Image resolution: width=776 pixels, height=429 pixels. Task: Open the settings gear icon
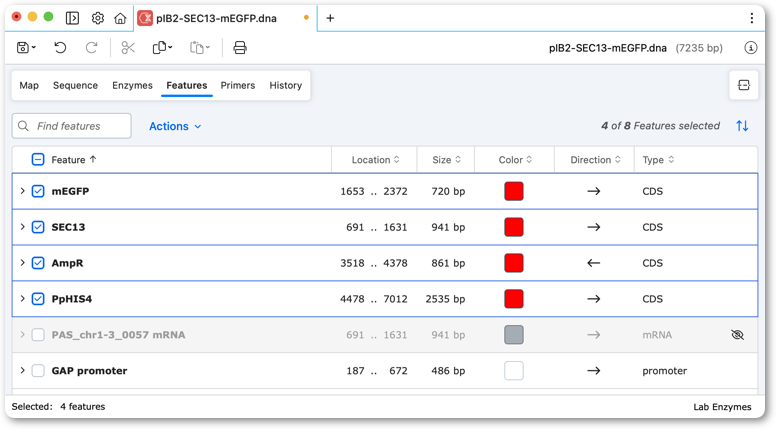[98, 18]
